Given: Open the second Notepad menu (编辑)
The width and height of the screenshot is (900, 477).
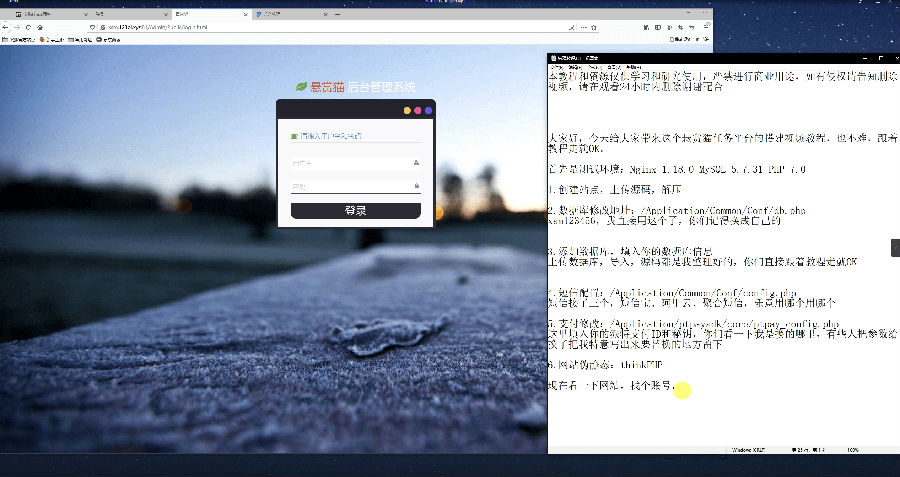Looking at the screenshot, I should [x=575, y=67].
